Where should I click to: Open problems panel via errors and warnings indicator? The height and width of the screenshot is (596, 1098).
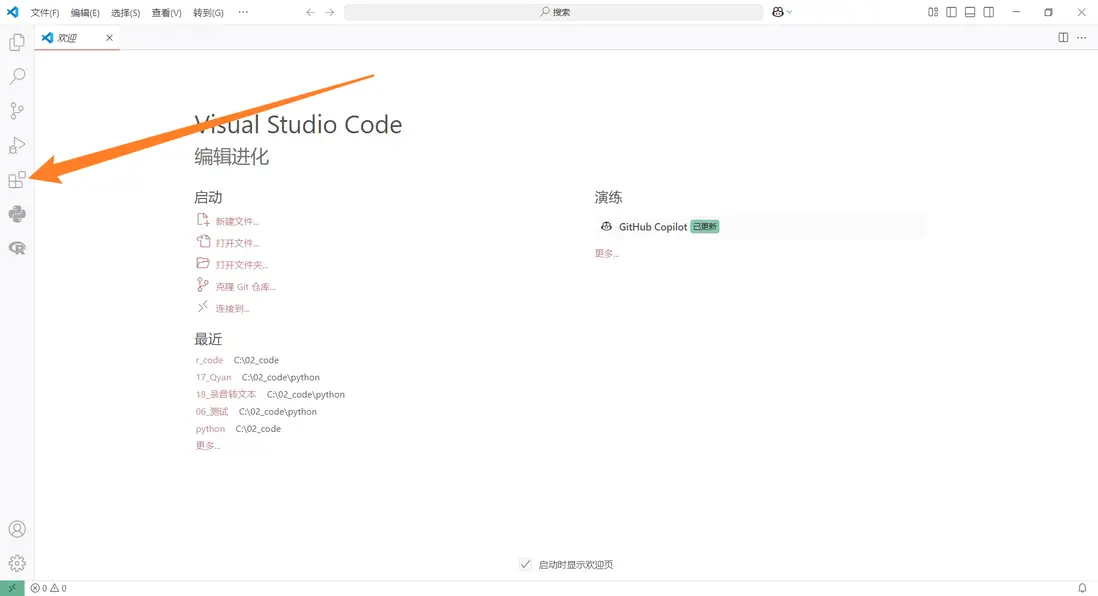(48, 588)
